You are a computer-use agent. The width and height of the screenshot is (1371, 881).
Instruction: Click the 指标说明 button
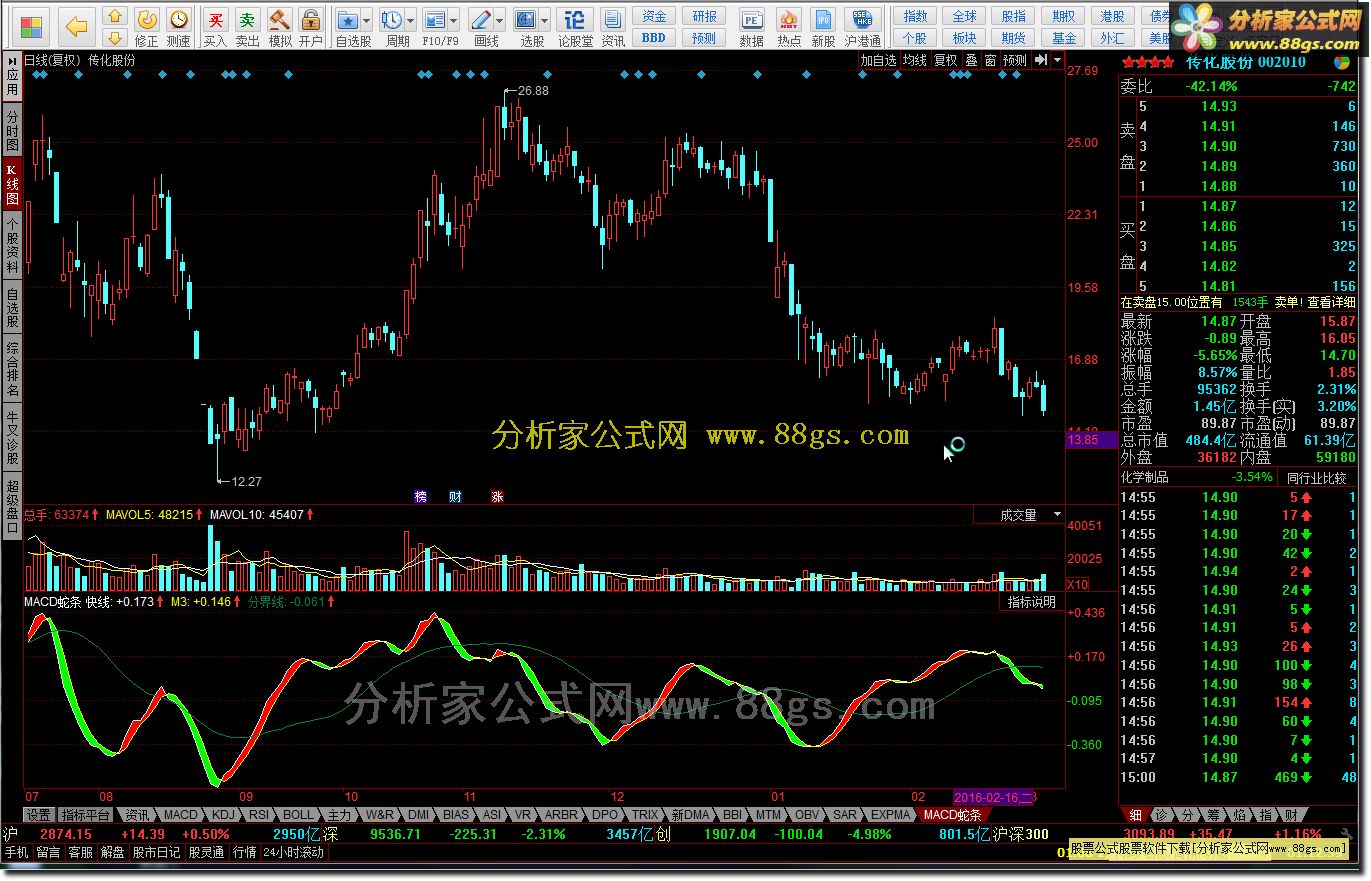(x=1031, y=602)
